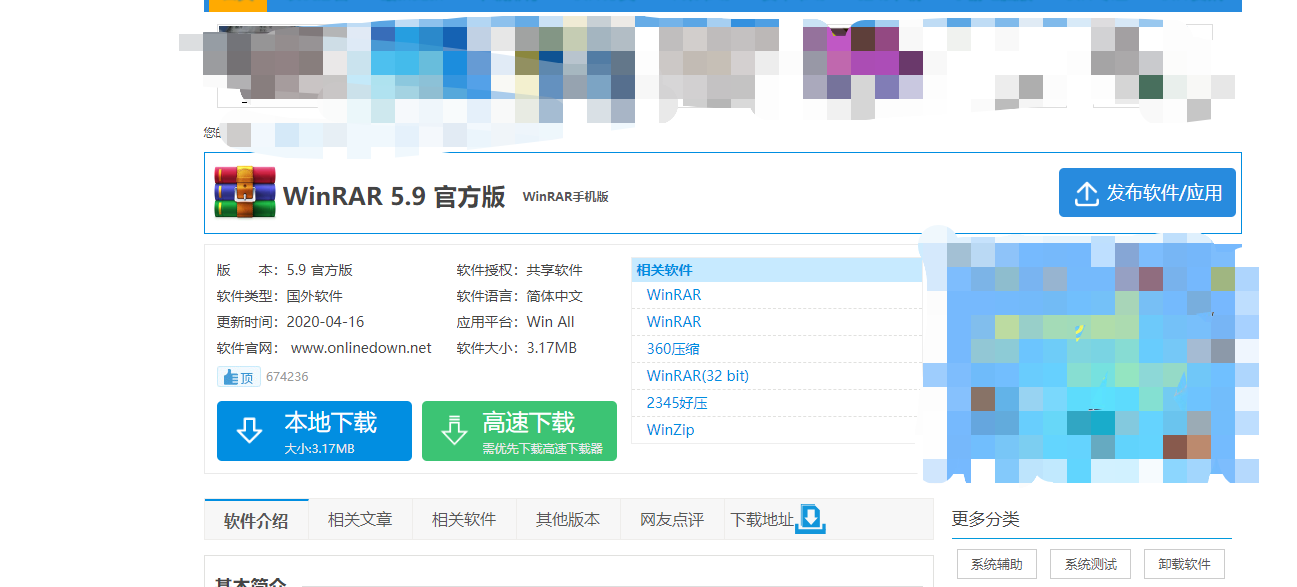Click the 国外软件 software type value

pyautogui.click(x=314, y=296)
